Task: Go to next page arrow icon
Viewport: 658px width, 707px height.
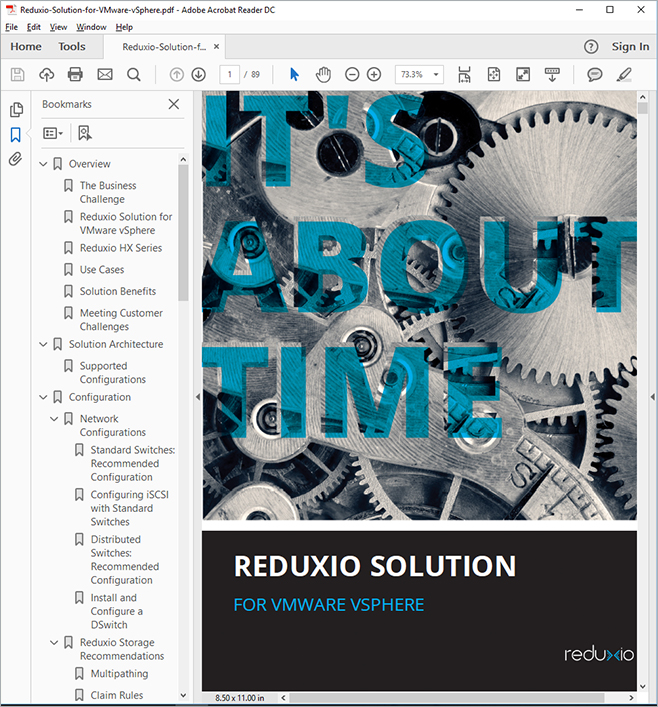Action: [x=198, y=74]
